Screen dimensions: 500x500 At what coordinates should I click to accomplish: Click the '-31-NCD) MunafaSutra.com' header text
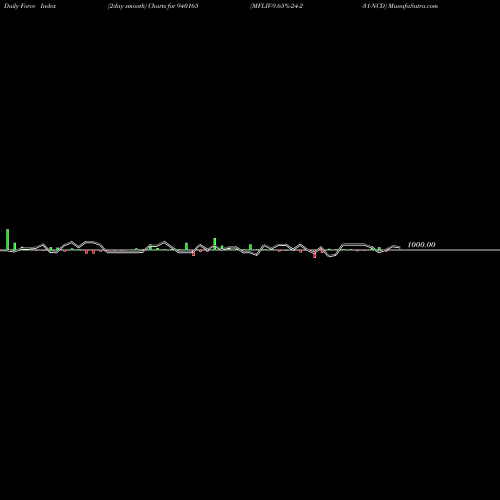(x=400, y=6)
